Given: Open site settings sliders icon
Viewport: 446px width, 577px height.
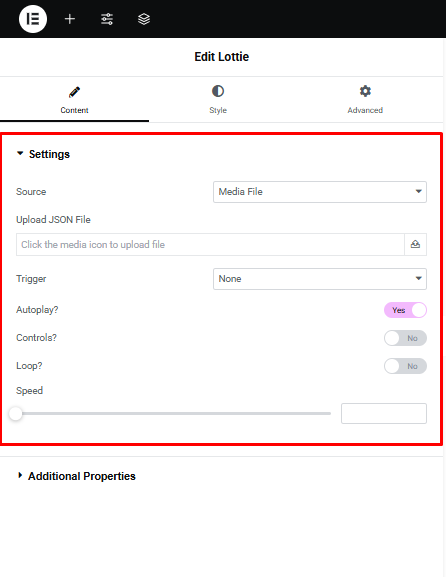Looking at the screenshot, I should [x=107, y=19].
